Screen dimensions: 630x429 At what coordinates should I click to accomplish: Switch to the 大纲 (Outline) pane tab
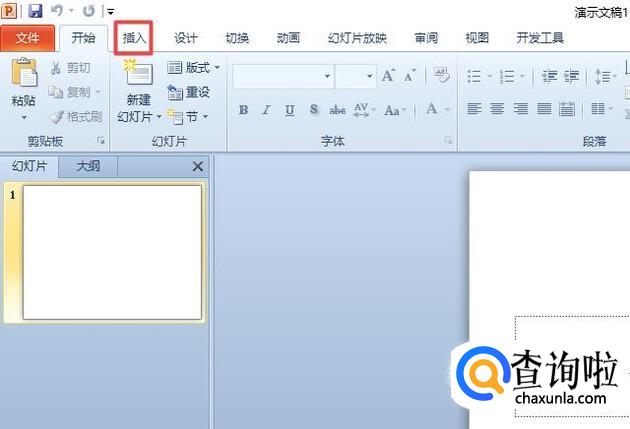click(88, 166)
